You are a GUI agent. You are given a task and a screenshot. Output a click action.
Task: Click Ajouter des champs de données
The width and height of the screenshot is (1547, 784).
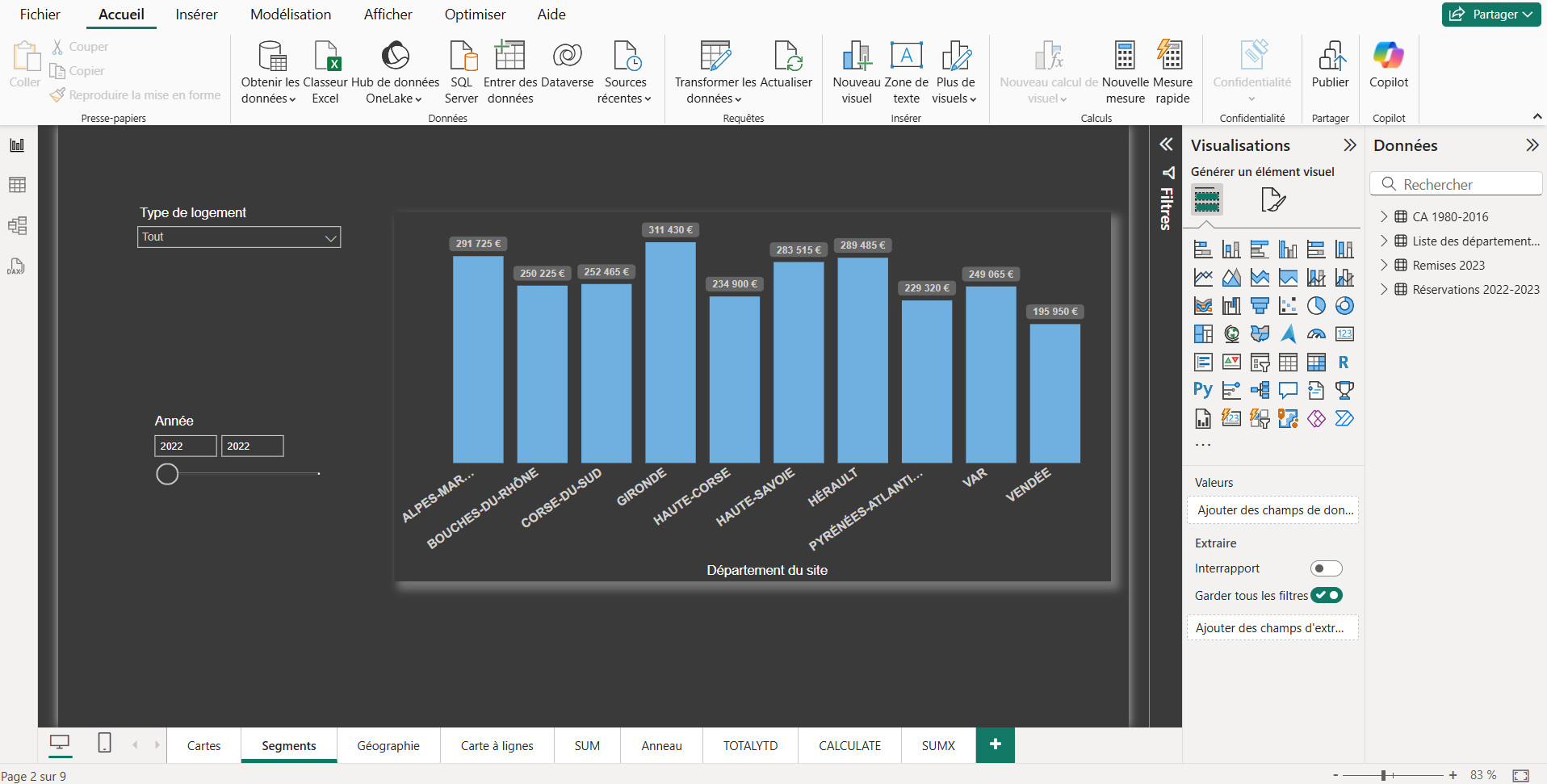pos(1273,510)
